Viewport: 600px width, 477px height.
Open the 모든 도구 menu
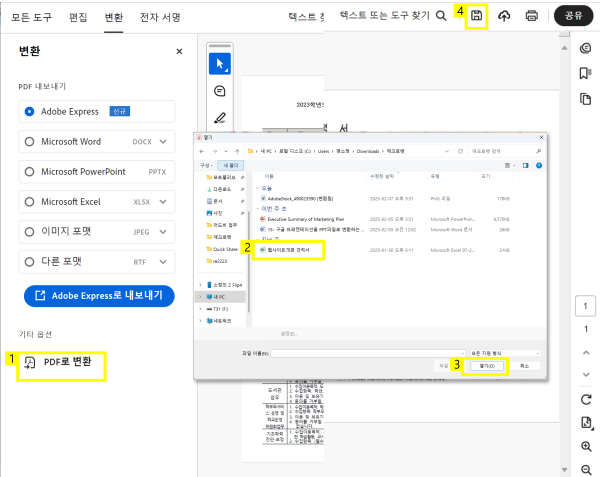(31, 17)
